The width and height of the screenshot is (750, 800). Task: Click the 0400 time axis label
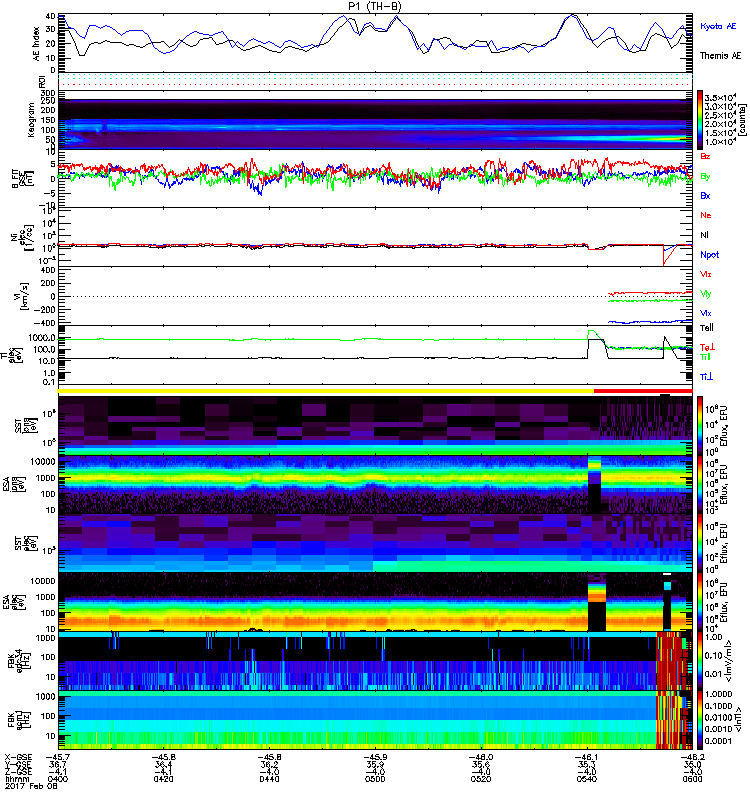(57, 779)
